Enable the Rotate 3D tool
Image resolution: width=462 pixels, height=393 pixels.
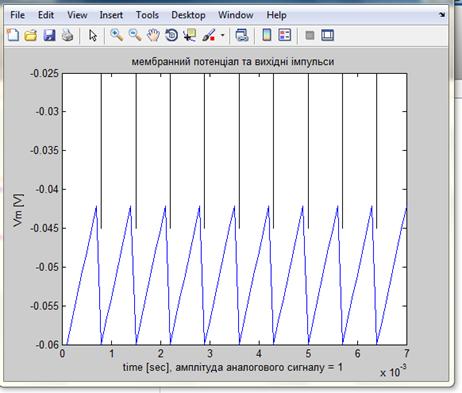172,35
